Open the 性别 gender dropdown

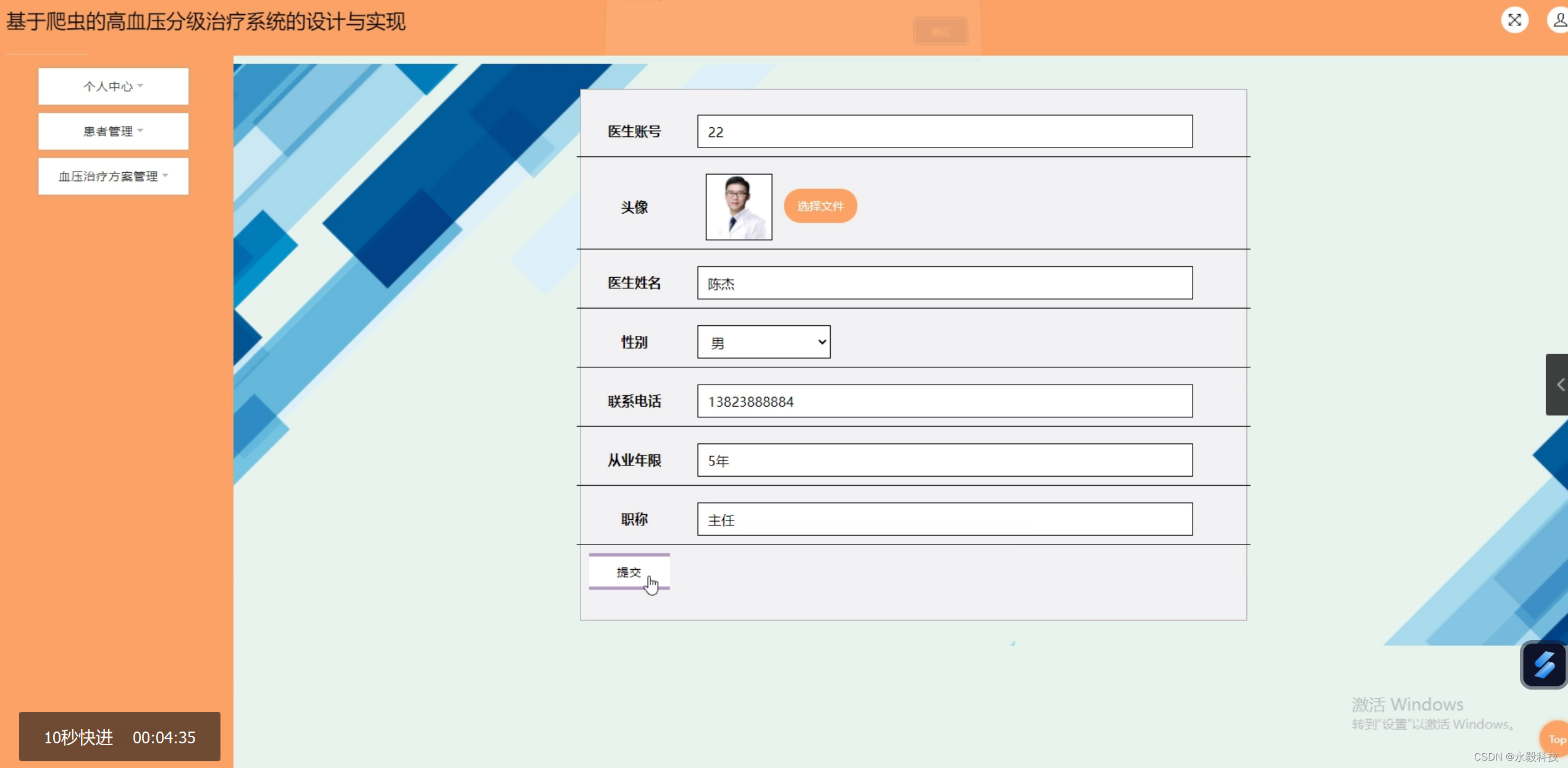coord(763,342)
